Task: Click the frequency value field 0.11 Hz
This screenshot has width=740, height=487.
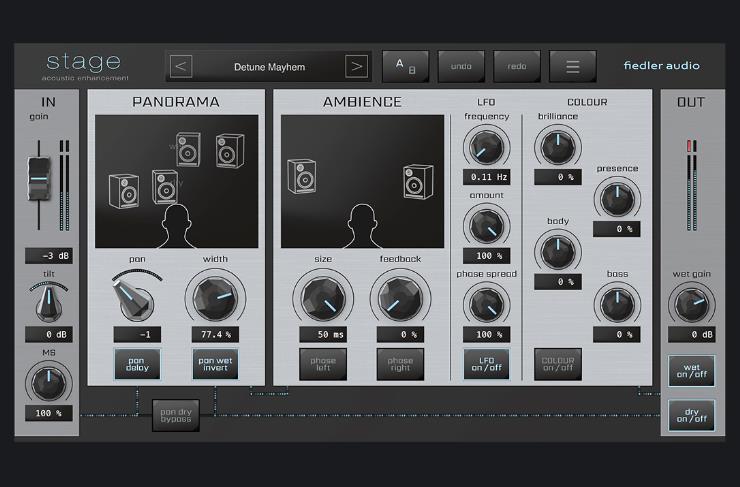Action: click(487, 177)
